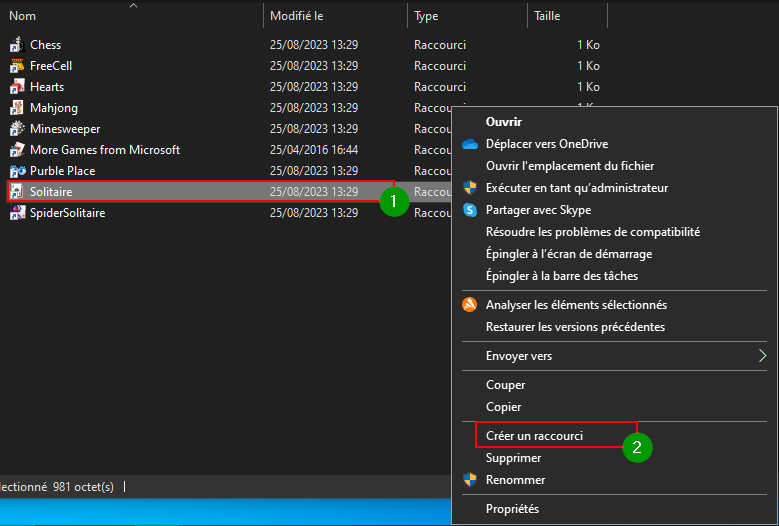Click the SpiderSolitaire row modified date
This screenshot has width=779, height=526.
[314, 213]
